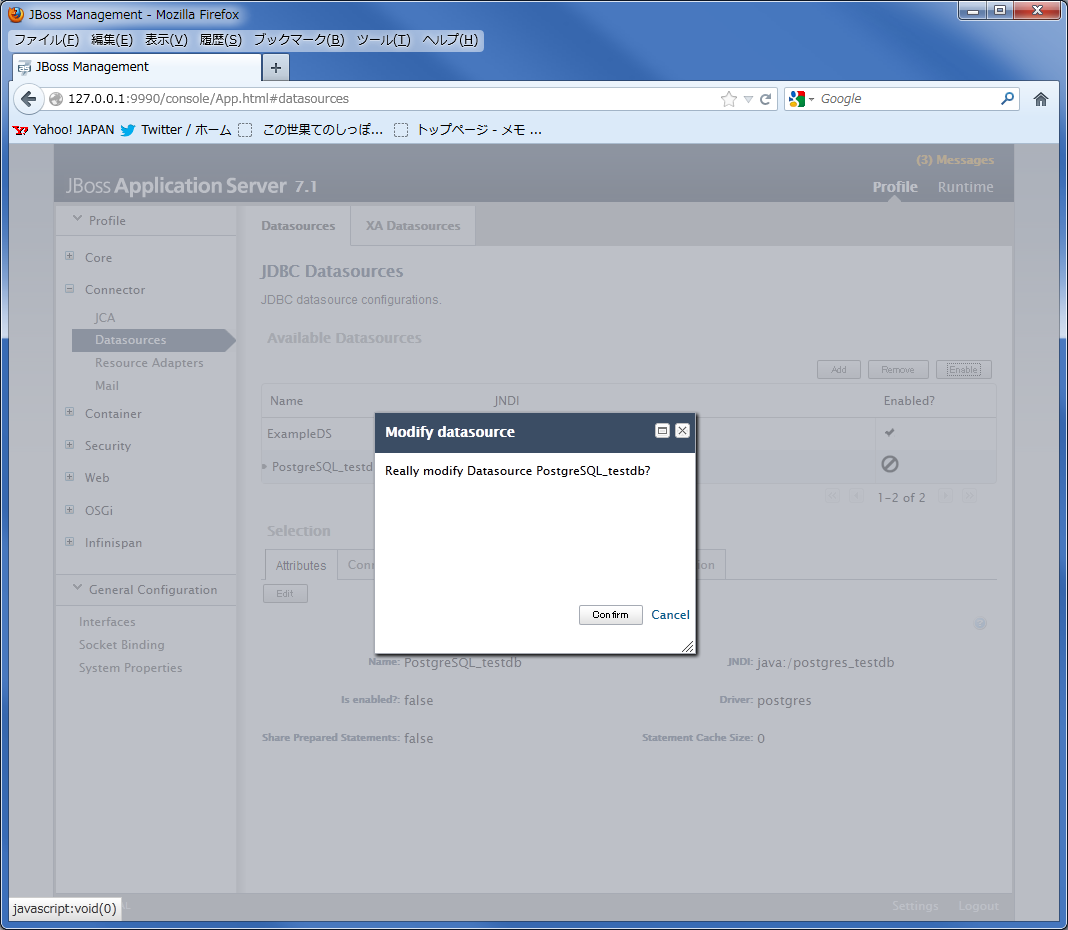Switch to the Profile header tab
The width and height of the screenshot is (1068, 930).
[895, 187]
